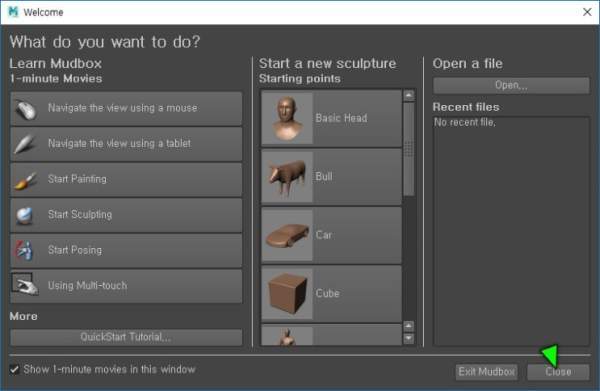The width and height of the screenshot is (600, 391).
Task: Click the sculpt ball icon beside Start Sculpting
Action: 24,216
